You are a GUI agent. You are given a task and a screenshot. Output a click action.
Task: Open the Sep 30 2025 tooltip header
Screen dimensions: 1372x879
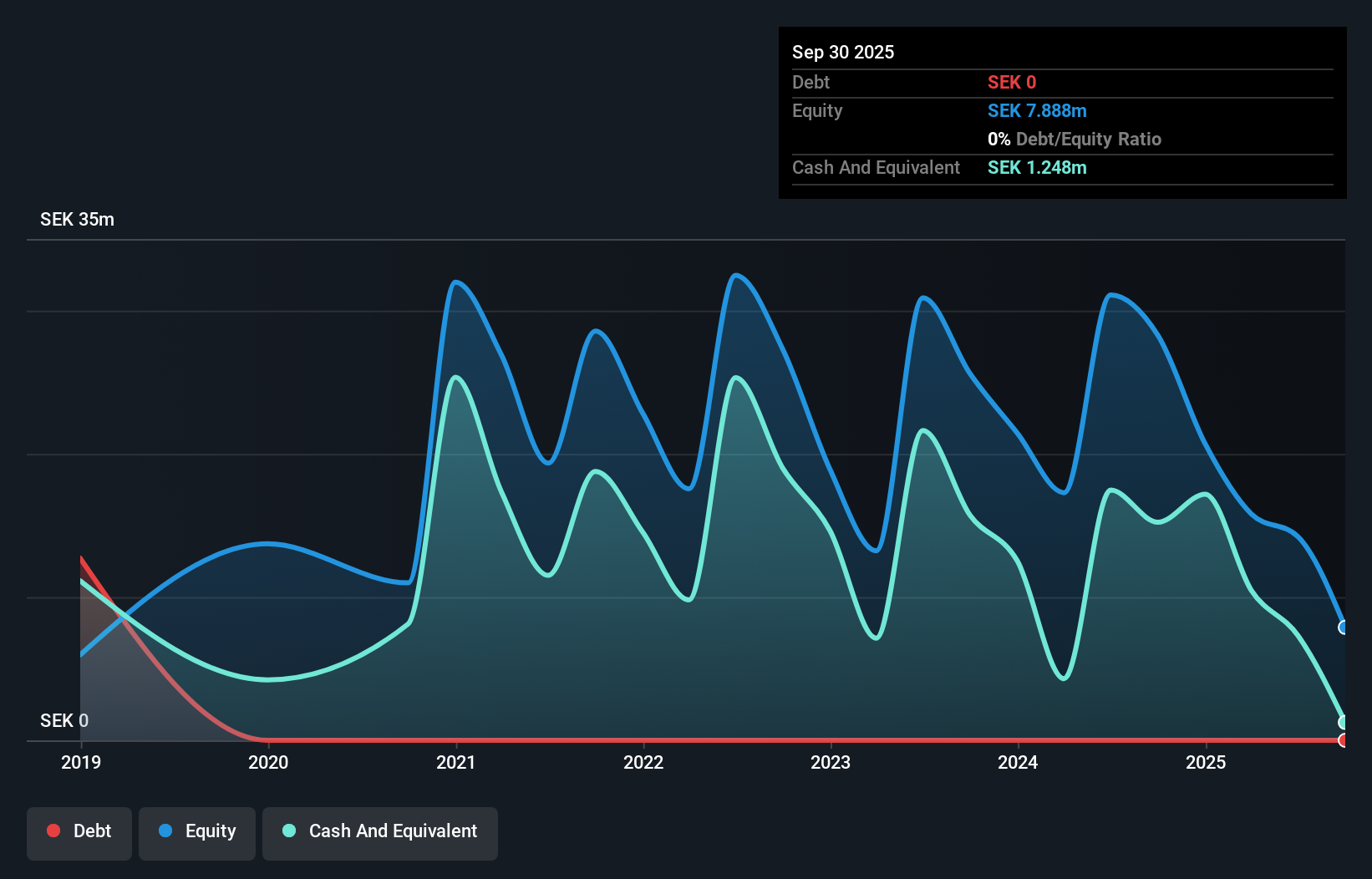pos(843,52)
